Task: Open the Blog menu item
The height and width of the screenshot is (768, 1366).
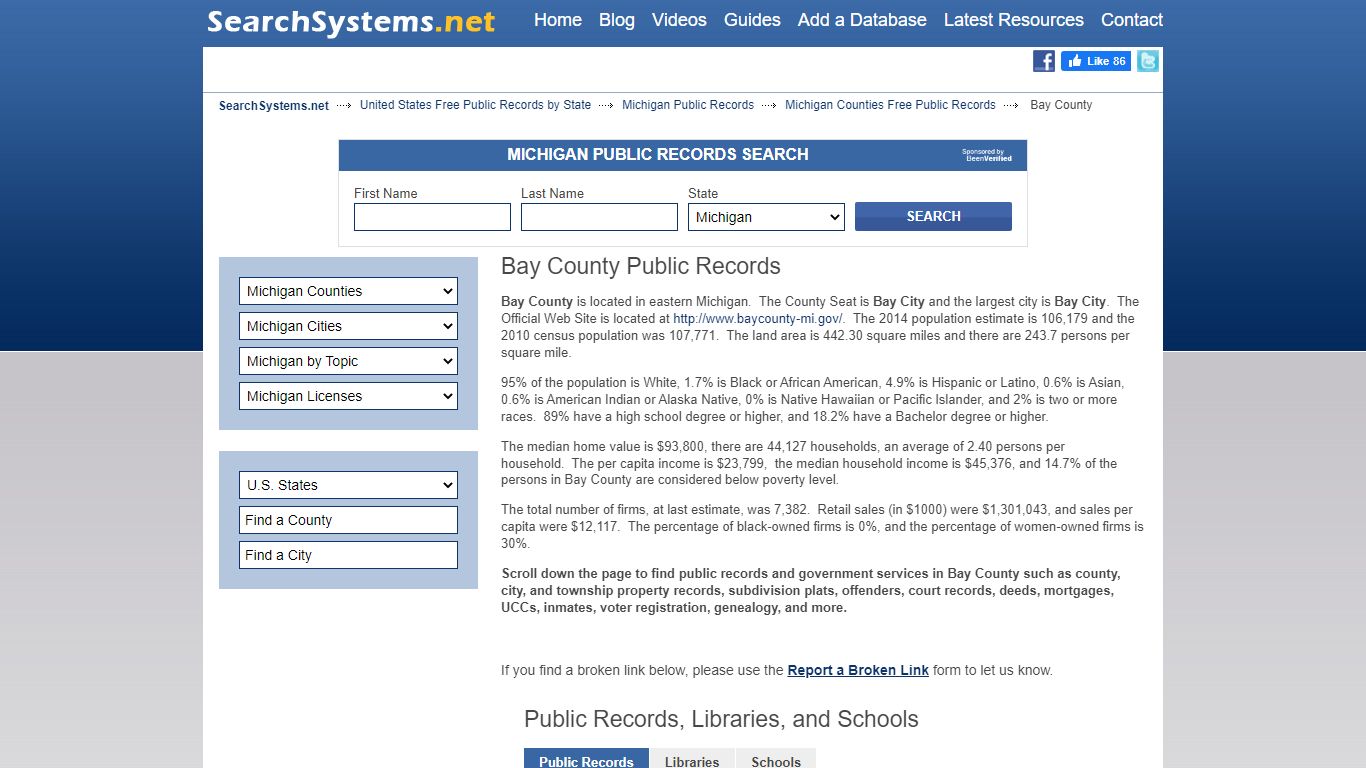Action: click(617, 20)
